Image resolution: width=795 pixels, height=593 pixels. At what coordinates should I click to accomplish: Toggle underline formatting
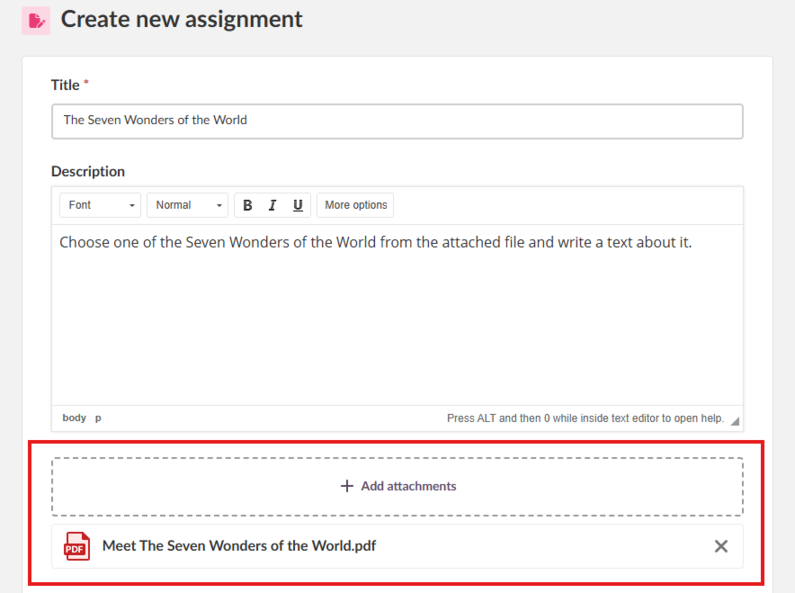point(298,205)
